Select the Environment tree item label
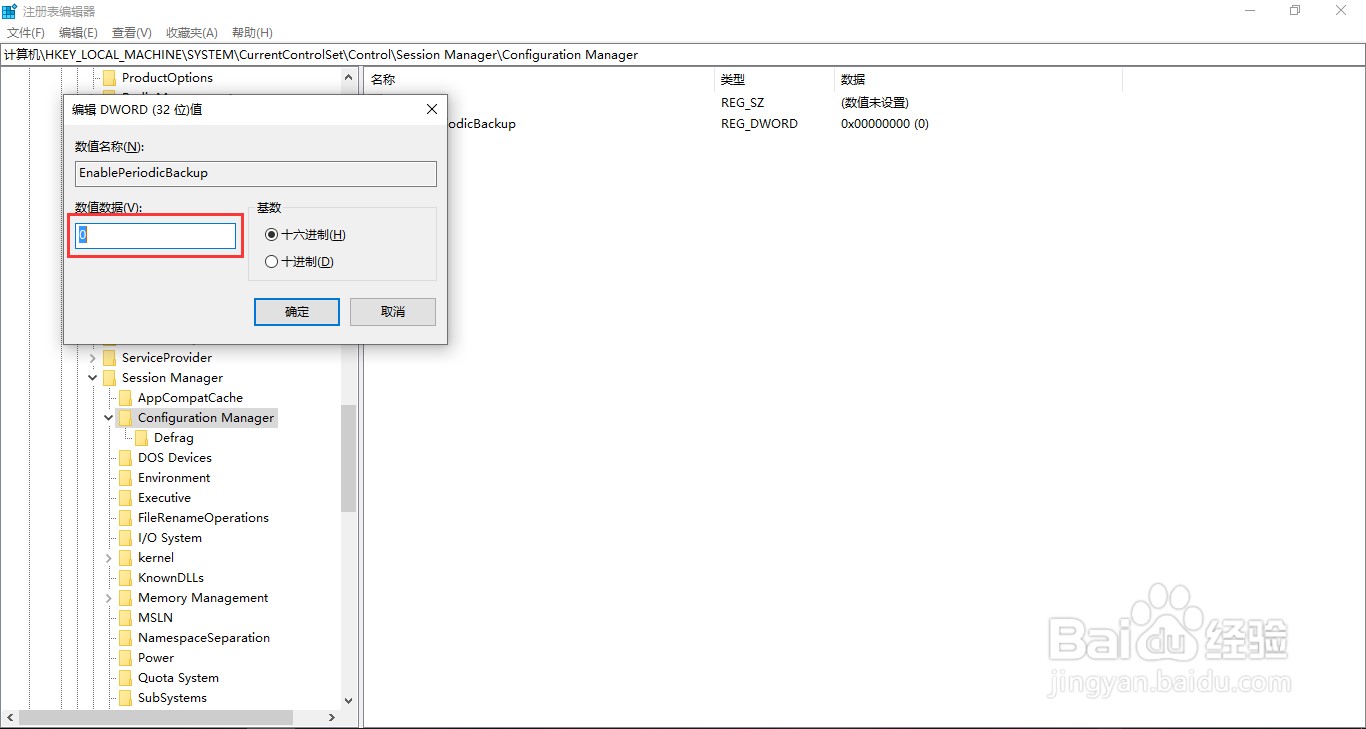The width and height of the screenshot is (1366, 729). [174, 478]
